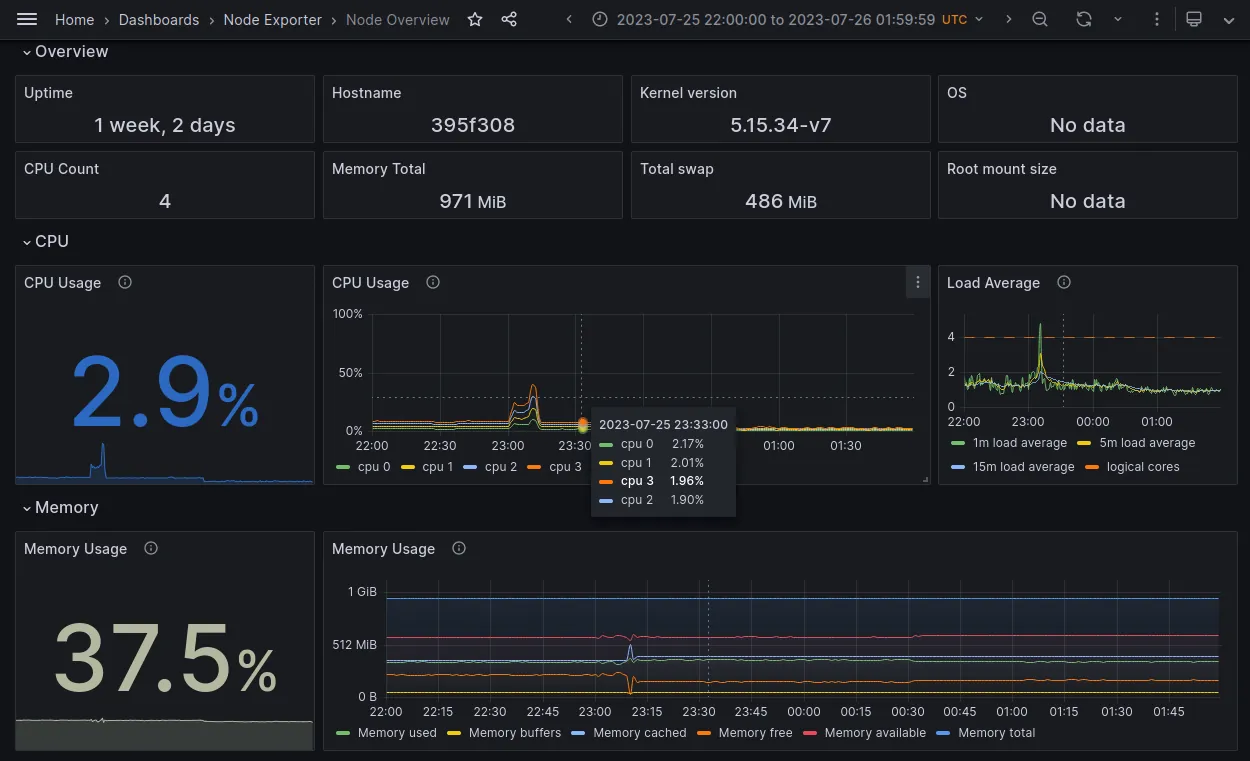Click the Node Exporter breadcrumb link
Image resolution: width=1250 pixels, height=761 pixels.
[x=272, y=19]
